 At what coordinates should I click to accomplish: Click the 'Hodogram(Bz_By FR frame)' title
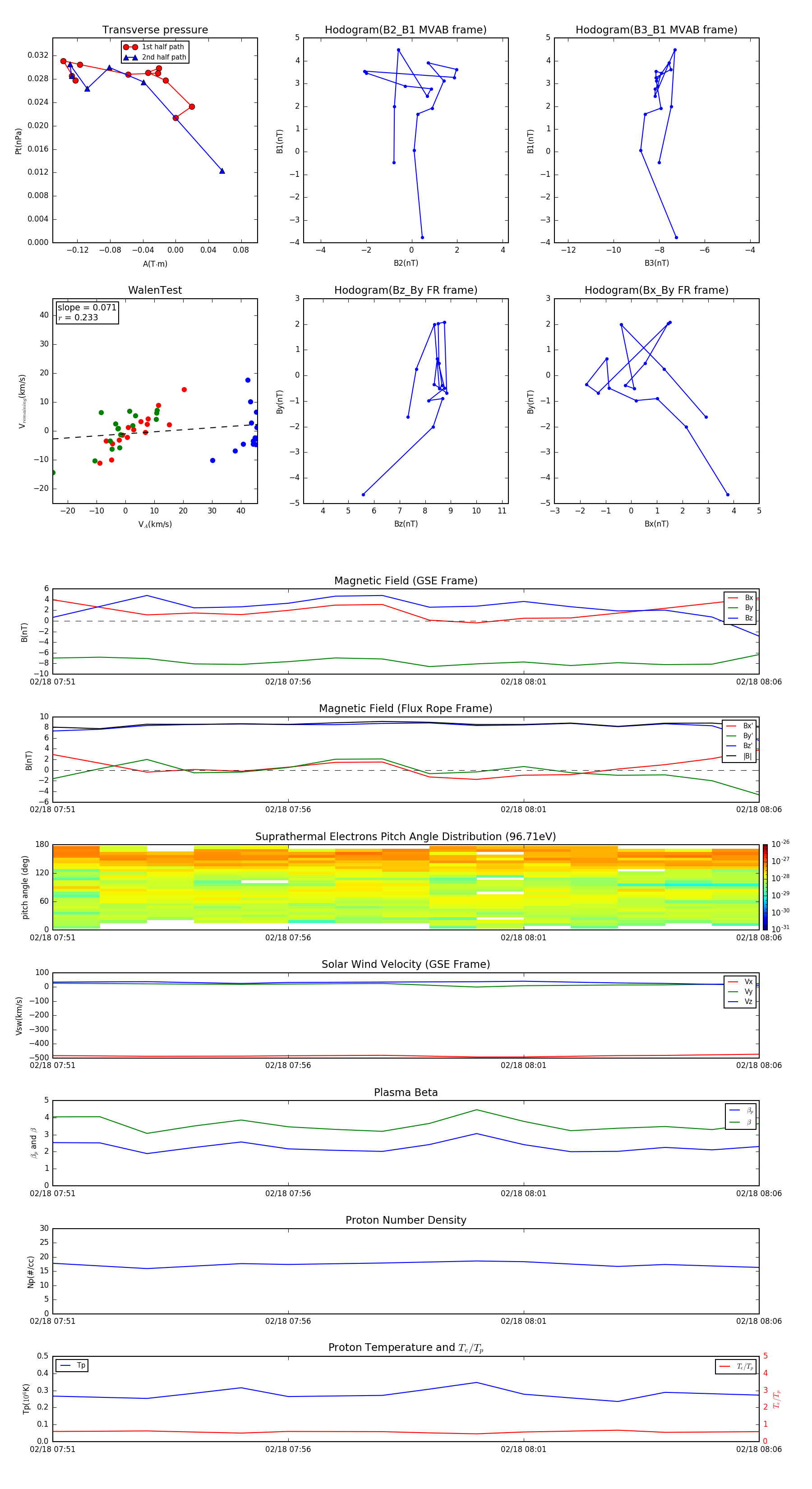(406, 290)
